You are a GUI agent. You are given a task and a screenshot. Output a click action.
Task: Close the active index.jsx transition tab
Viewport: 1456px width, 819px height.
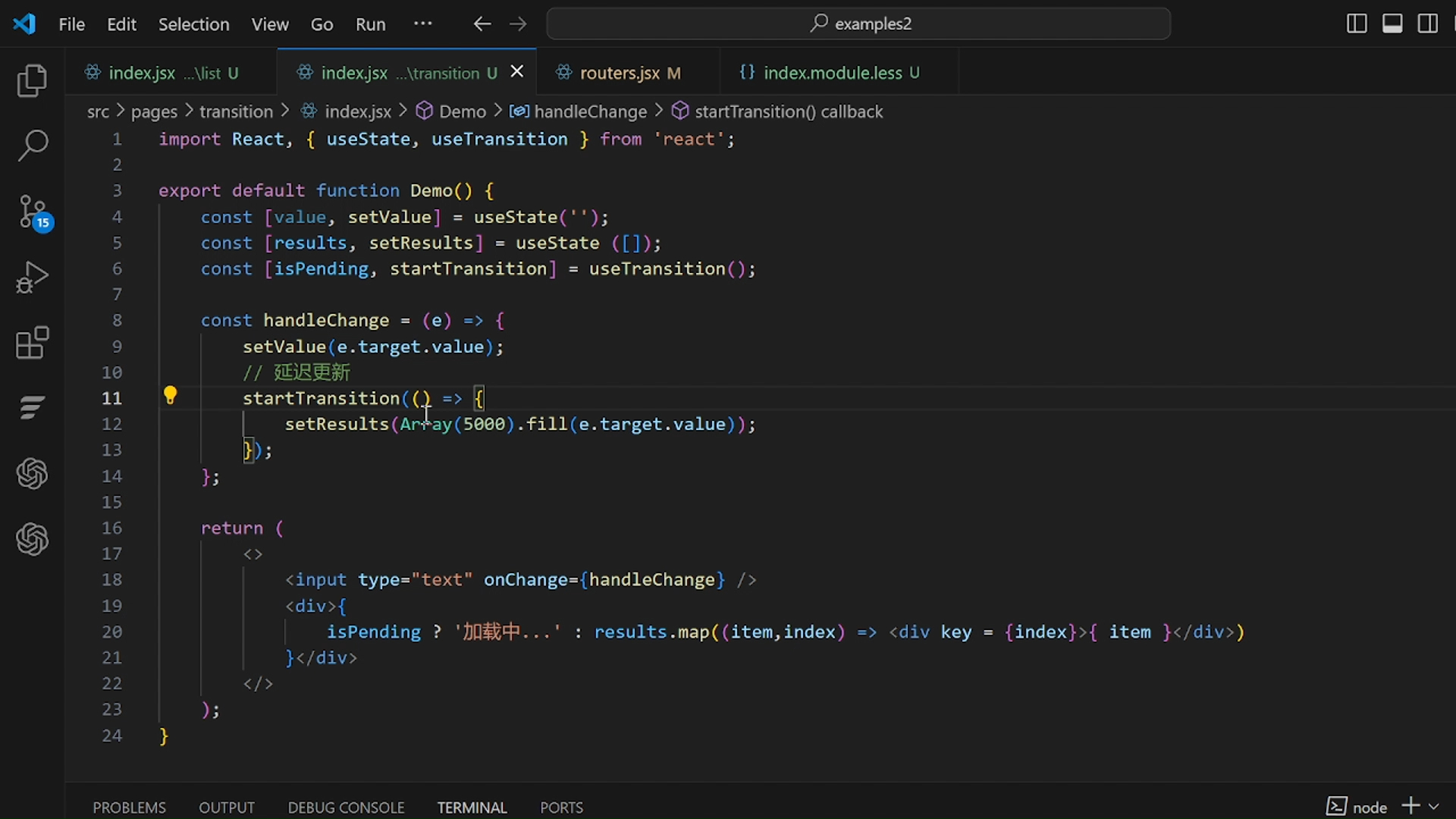[x=516, y=71]
